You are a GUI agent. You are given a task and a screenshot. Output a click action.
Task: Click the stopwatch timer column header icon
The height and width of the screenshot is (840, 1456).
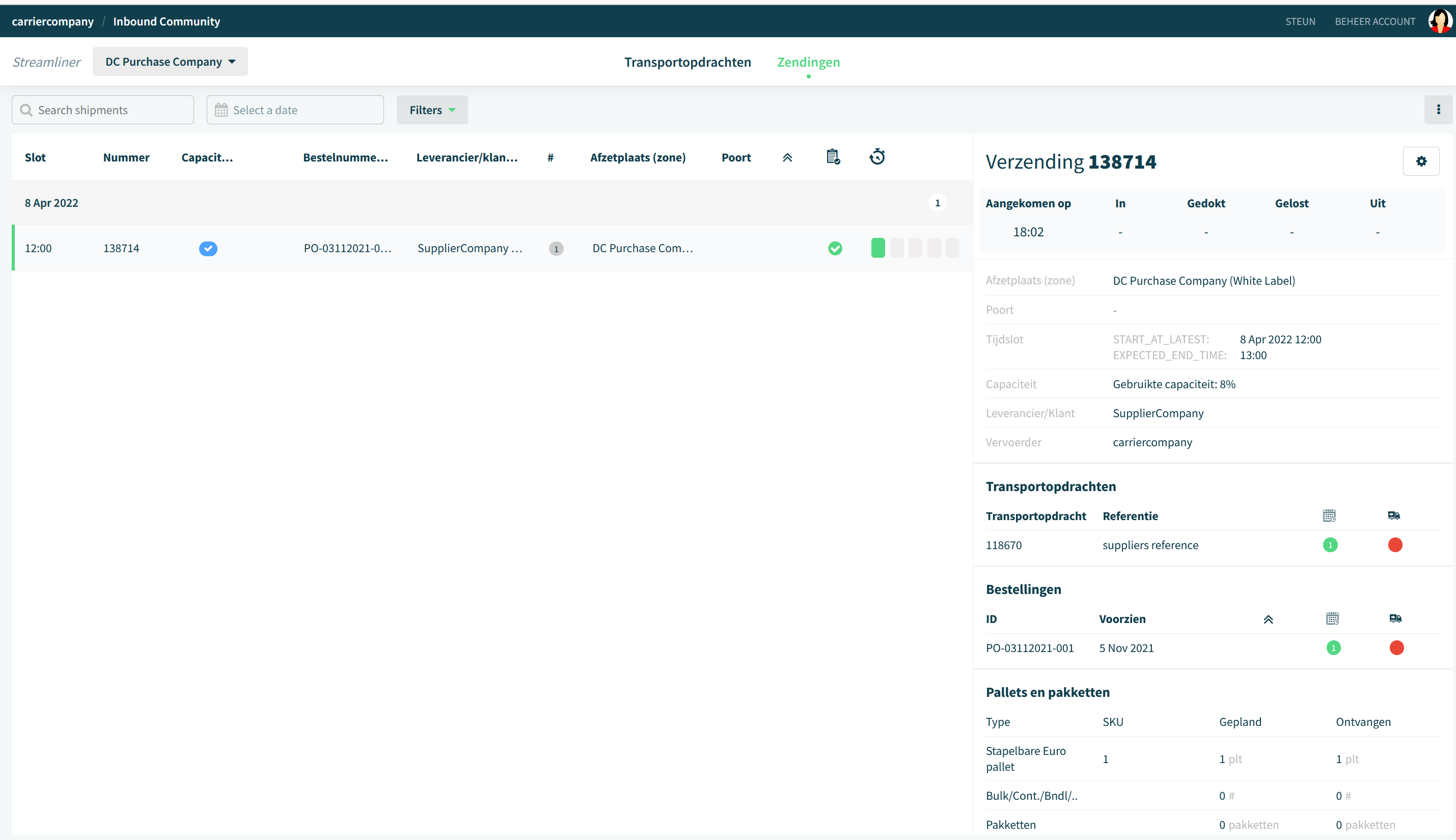click(x=877, y=157)
